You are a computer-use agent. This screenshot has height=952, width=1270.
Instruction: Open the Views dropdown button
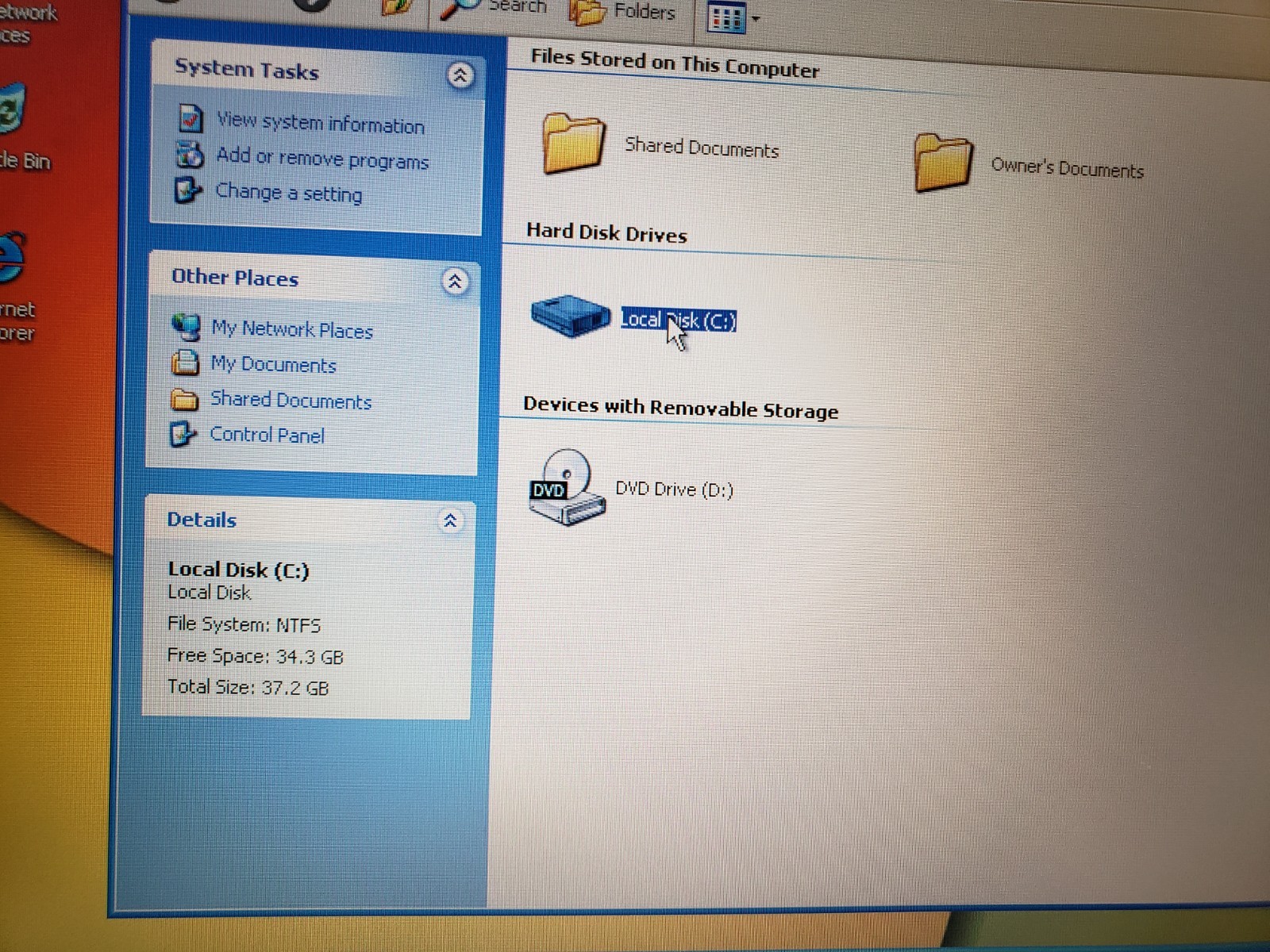(733, 18)
